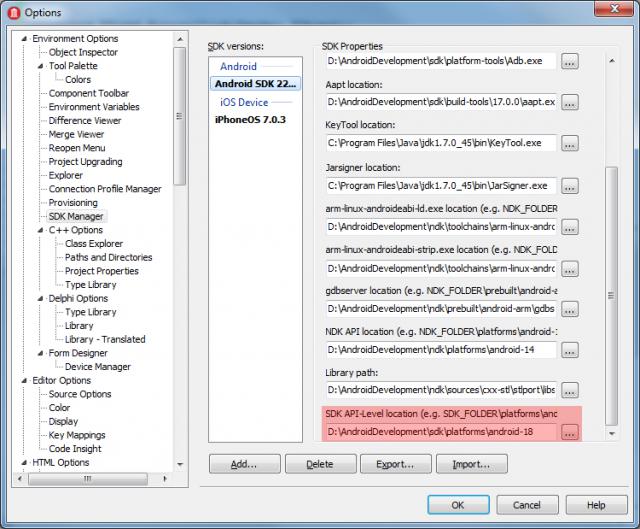Select Android SDK 22... in SDK versions
The image size is (640, 529).
click(x=256, y=84)
